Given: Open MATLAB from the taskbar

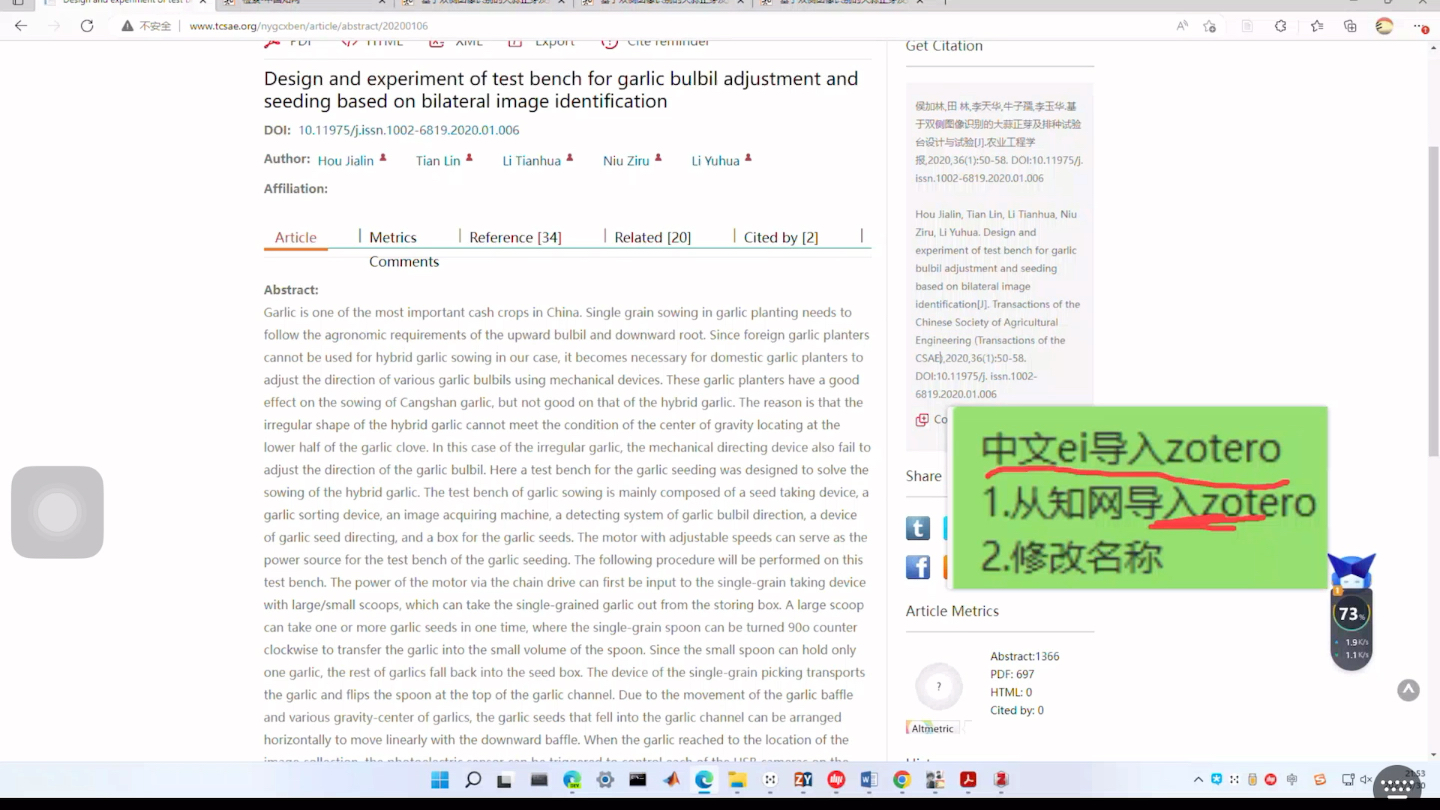Looking at the screenshot, I should point(671,780).
